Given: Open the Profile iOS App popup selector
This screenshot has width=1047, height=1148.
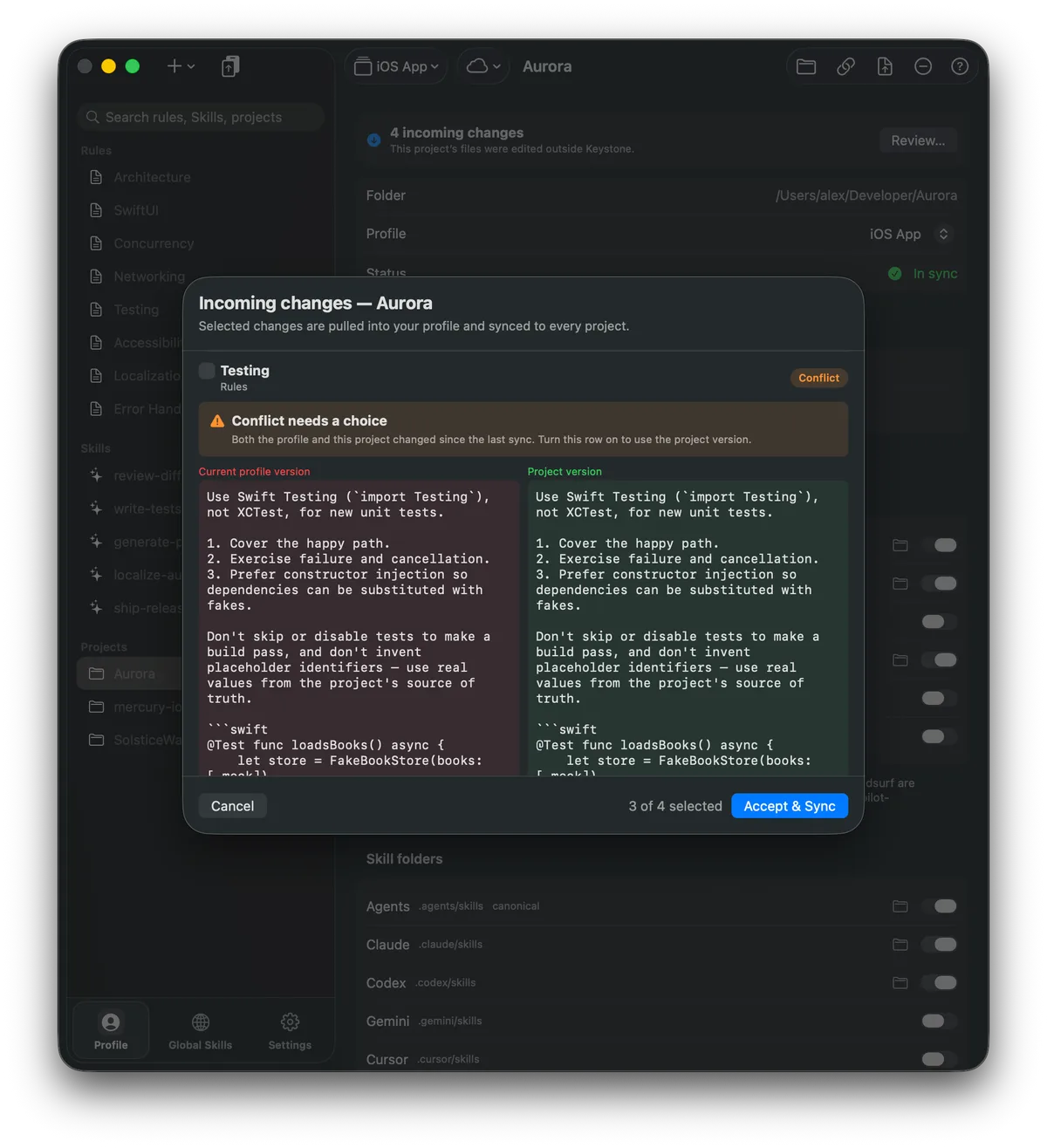Looking at the screenshot, I should tap(910, 234).
